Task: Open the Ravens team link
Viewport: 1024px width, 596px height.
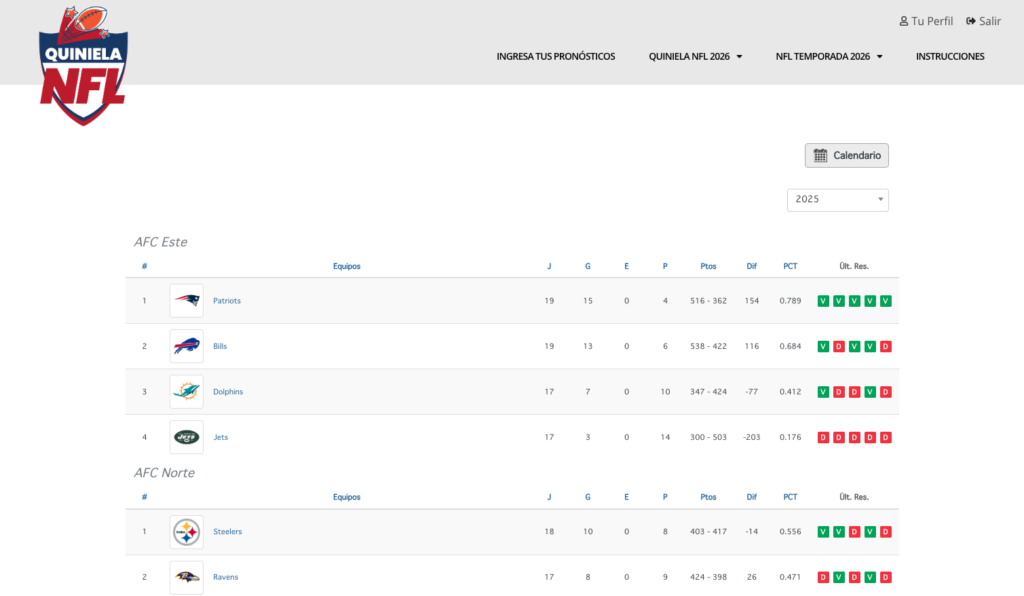Action: tap(225, 577)
